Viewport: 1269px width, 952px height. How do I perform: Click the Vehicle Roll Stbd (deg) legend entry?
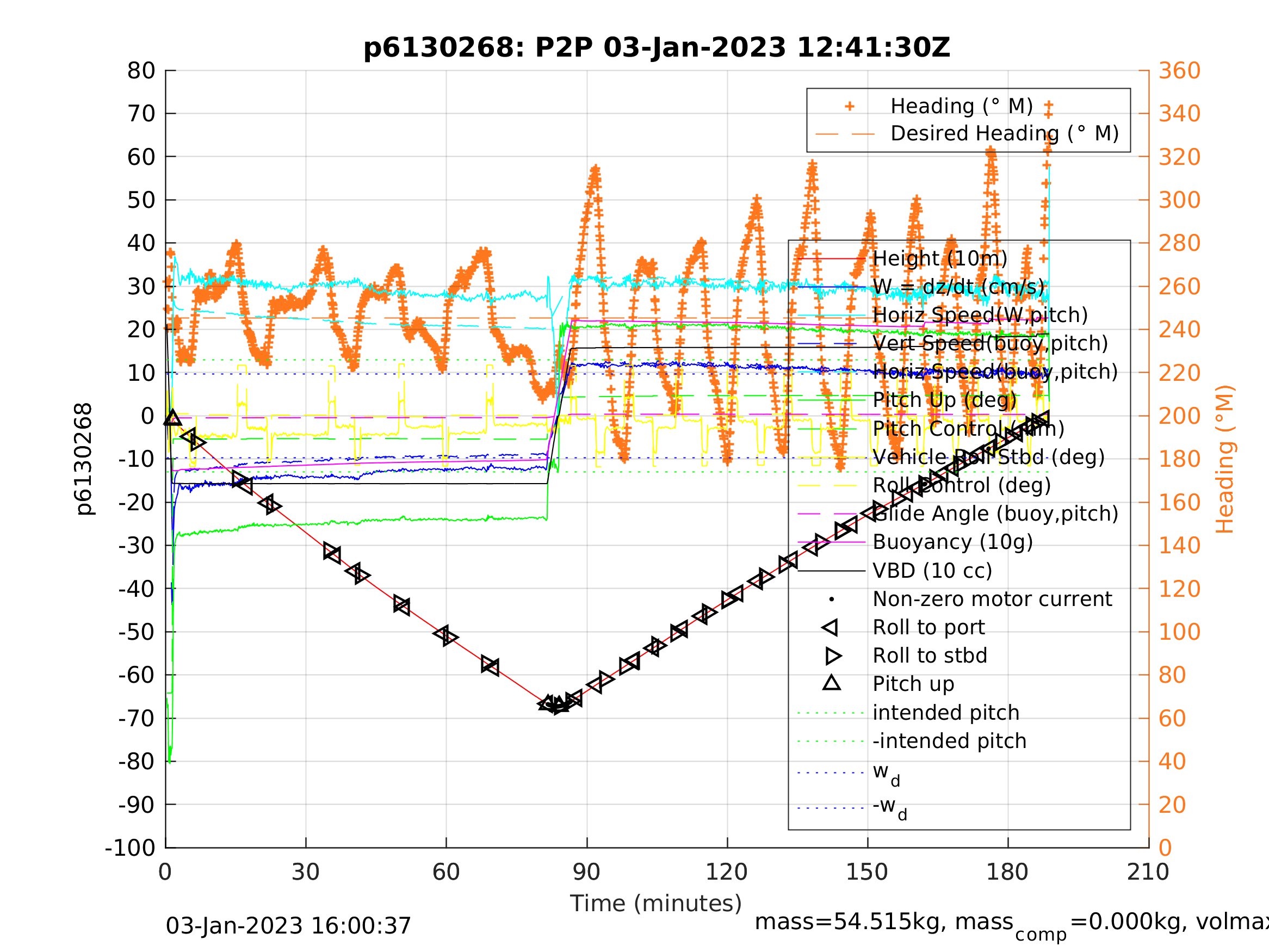point(988,458)
